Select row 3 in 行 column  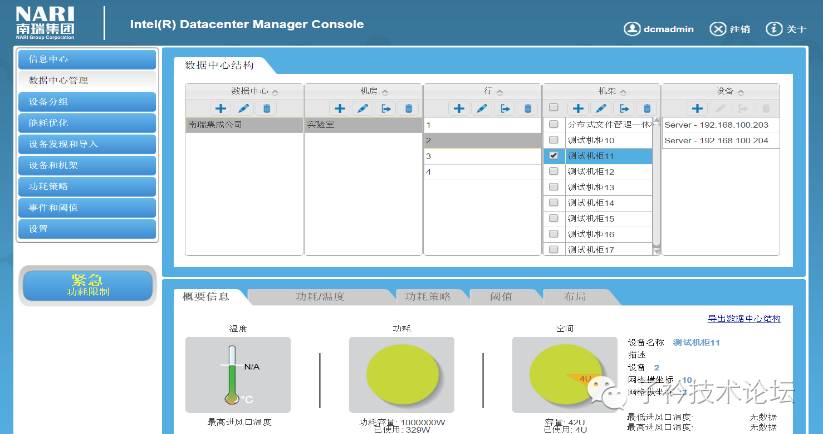pos(482,156)
